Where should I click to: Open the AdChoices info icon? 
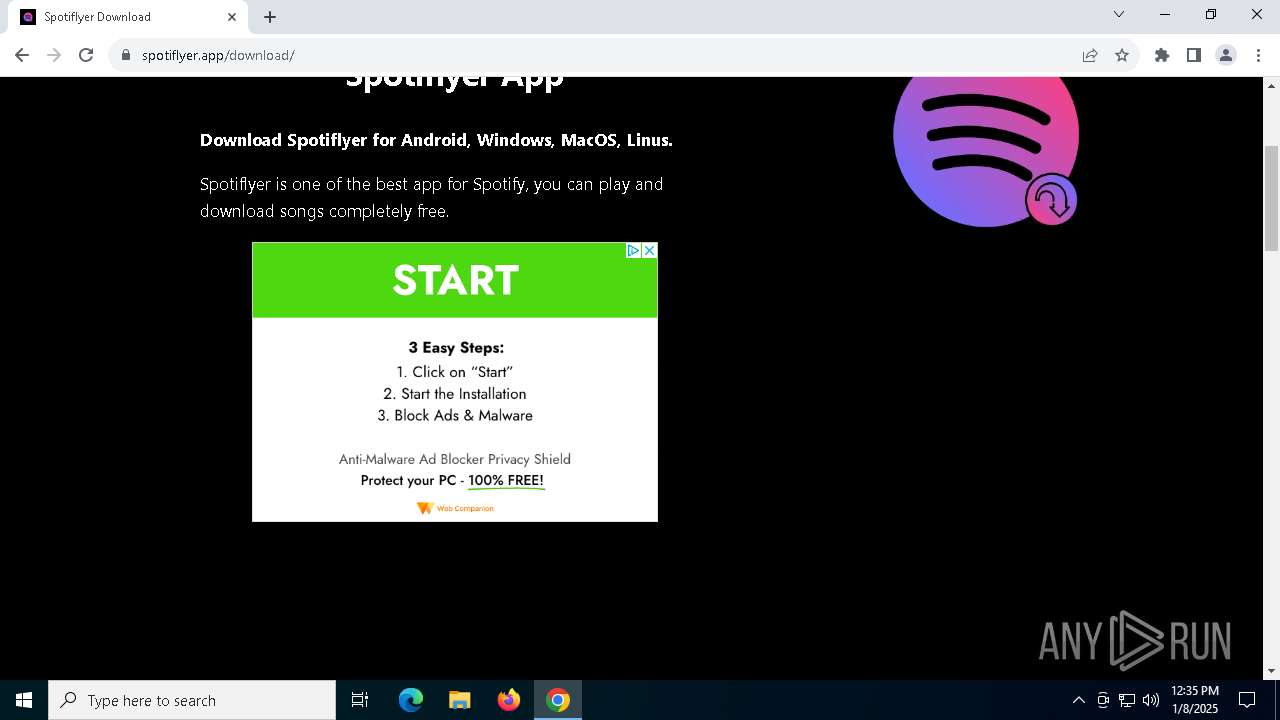click(633, 250)
